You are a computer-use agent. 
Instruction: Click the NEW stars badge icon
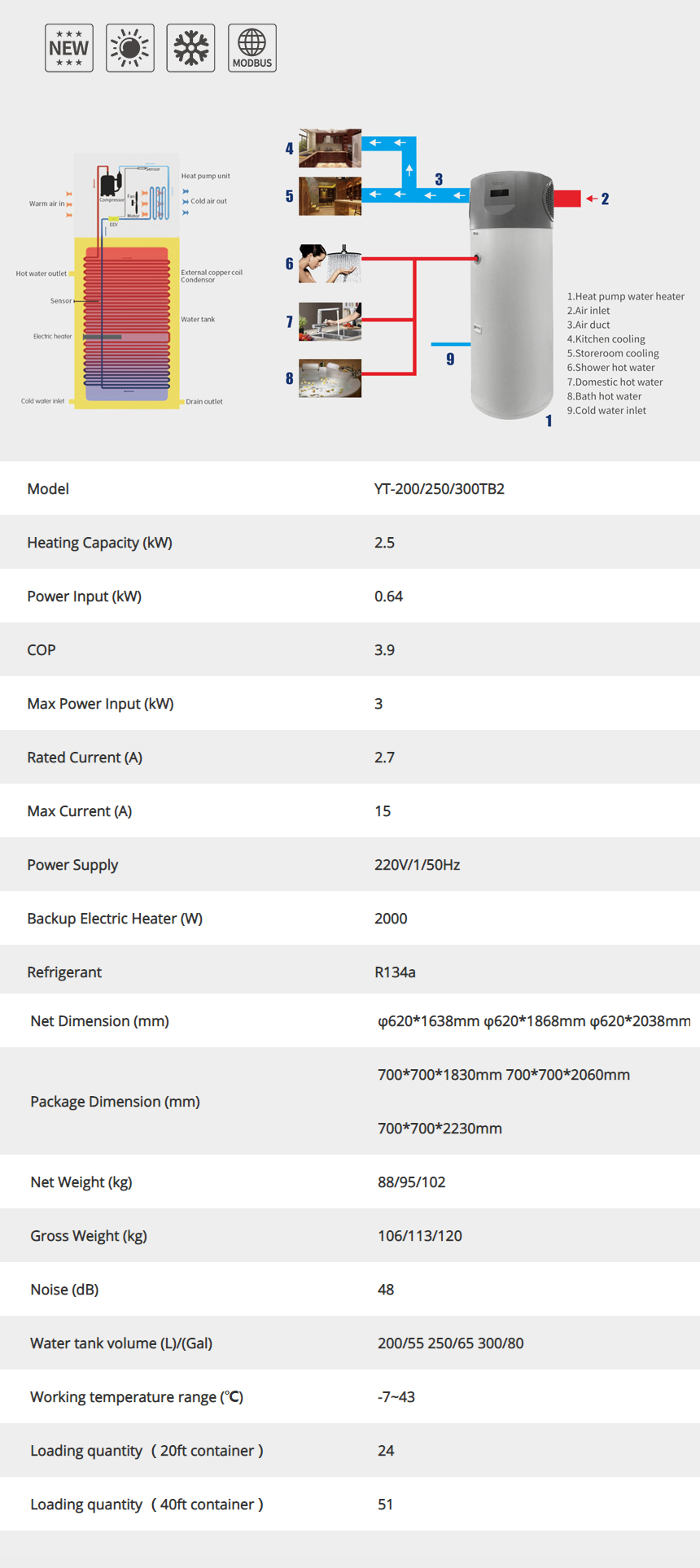click(69, 48)
